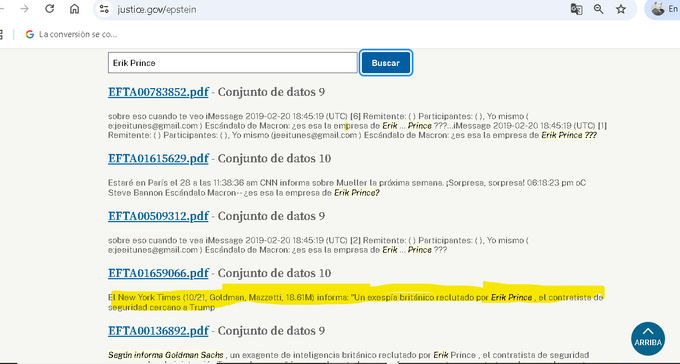This screenshot has height=364, width=680.
Task: Click the text 'Steve Bannon Escándalo Macron'
Action: pyautogui.click(x=172, y=193)
